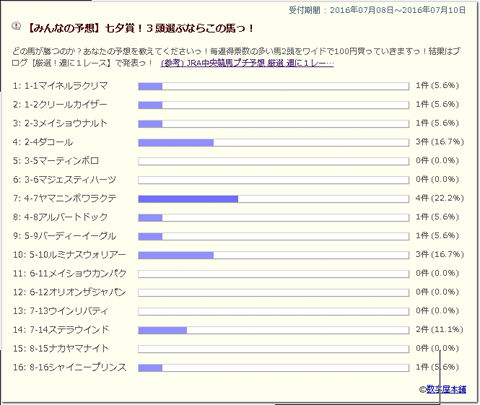Click the 7-14ステラウインド vote bar
This screenshot has width=480, height=405.
(x=274, y=330)
